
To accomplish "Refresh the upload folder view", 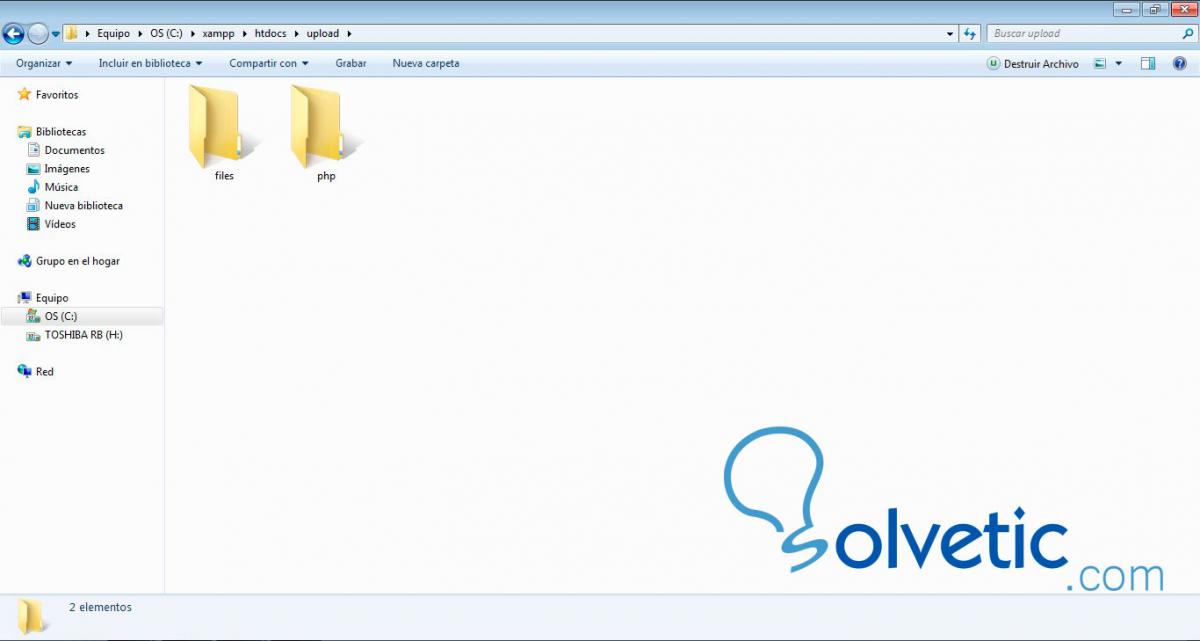I will click(x=969, y=34).
